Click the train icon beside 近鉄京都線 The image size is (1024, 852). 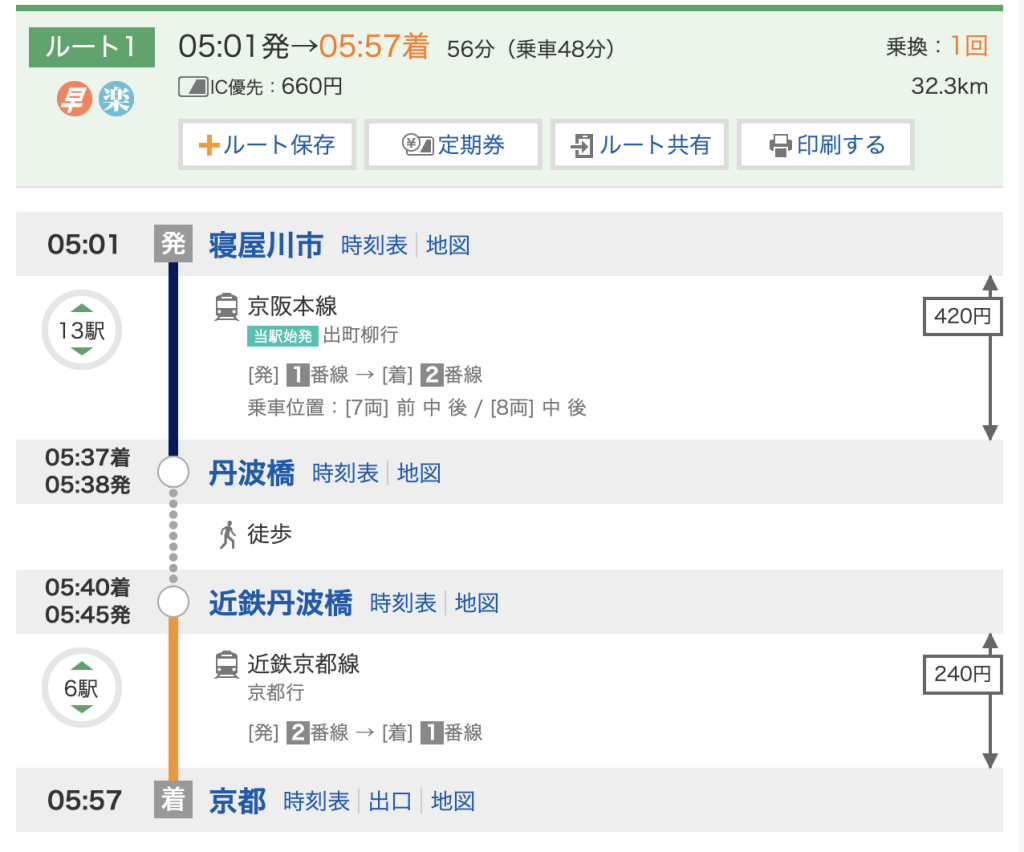tap(227, 664)
